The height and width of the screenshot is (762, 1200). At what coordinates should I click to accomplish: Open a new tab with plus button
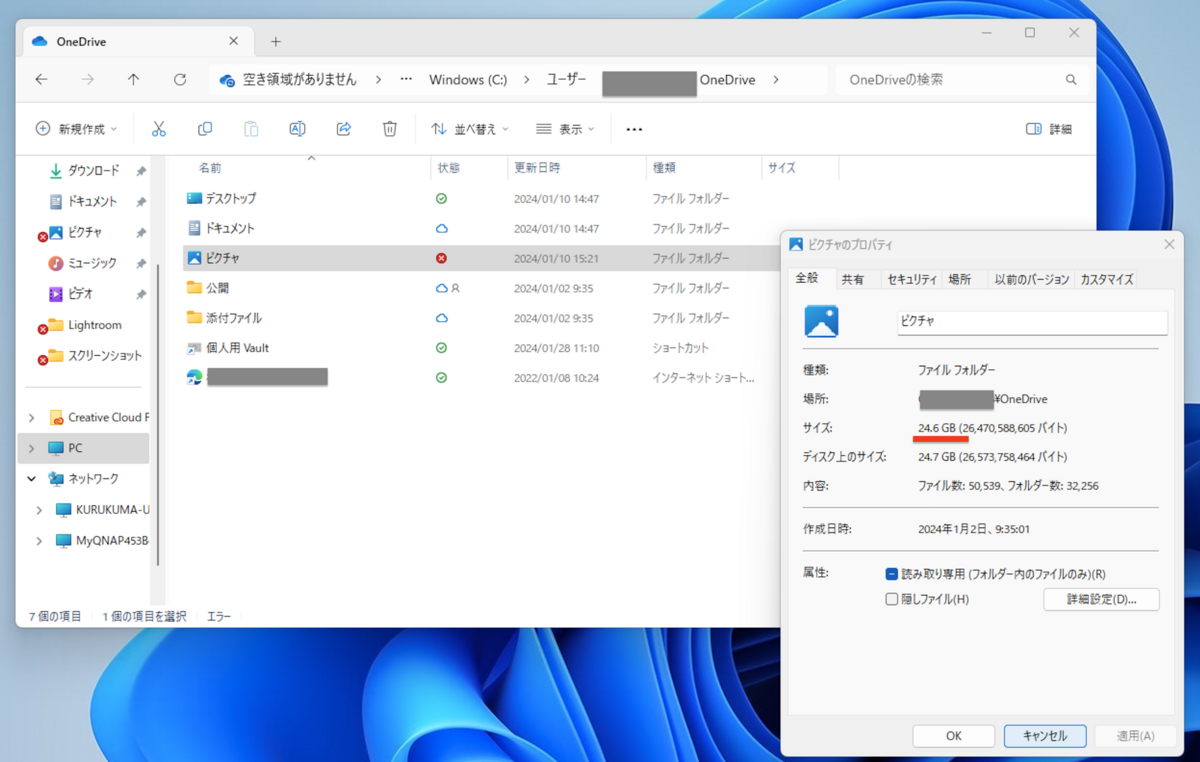point(276,42)
